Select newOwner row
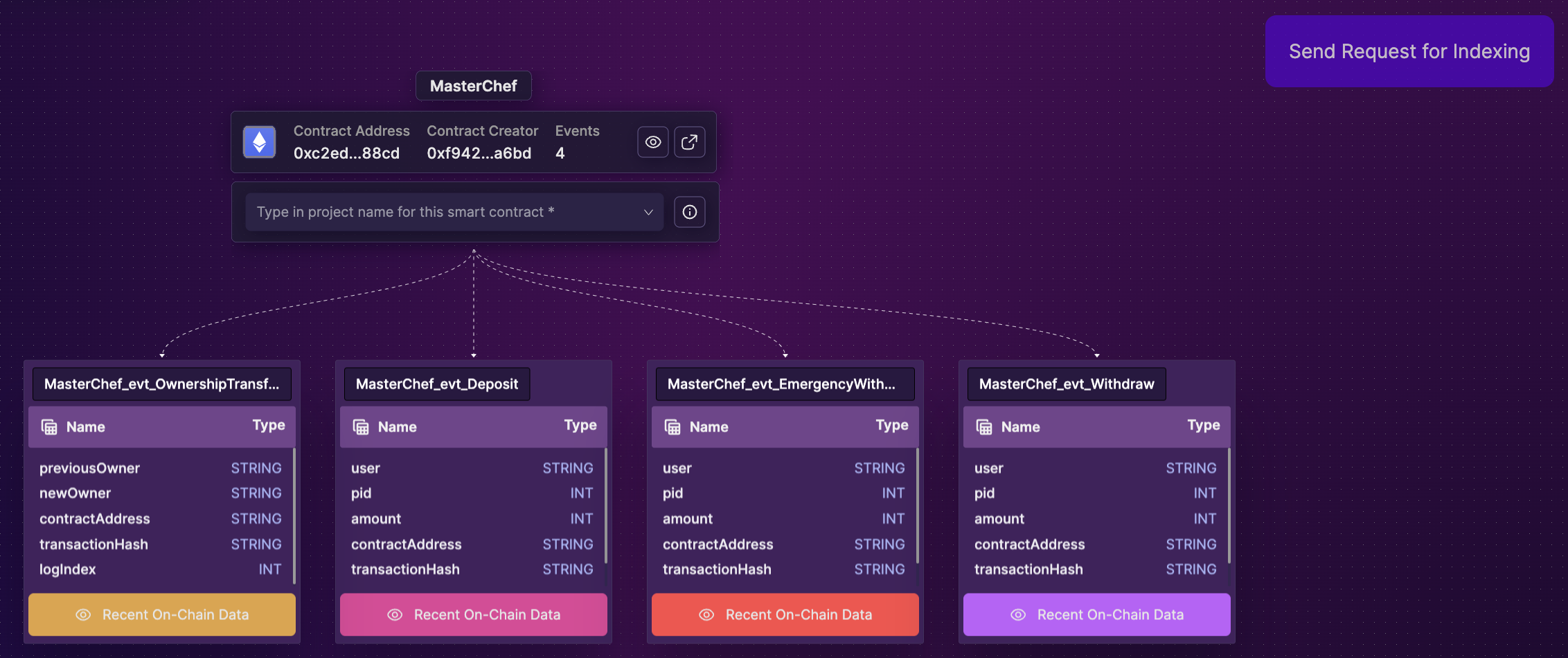Viewport: 1568px width, 658px height. coord(161,493)
